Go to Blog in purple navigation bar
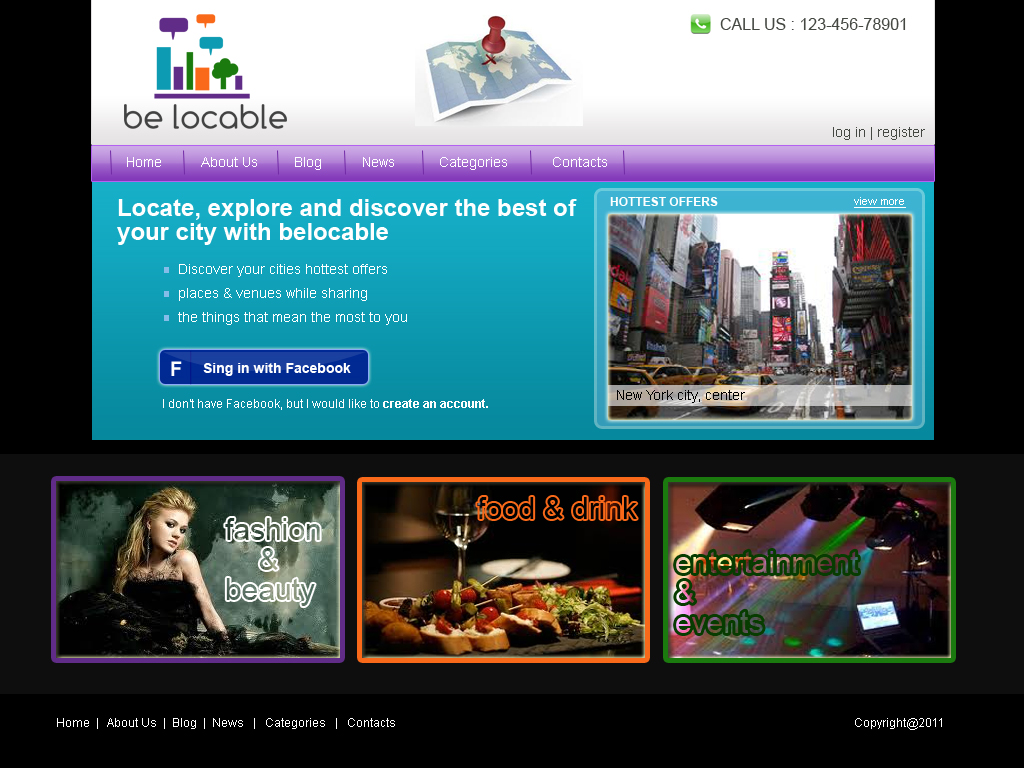This screenshot has width=1024, height=768. (x=308, y=162)
